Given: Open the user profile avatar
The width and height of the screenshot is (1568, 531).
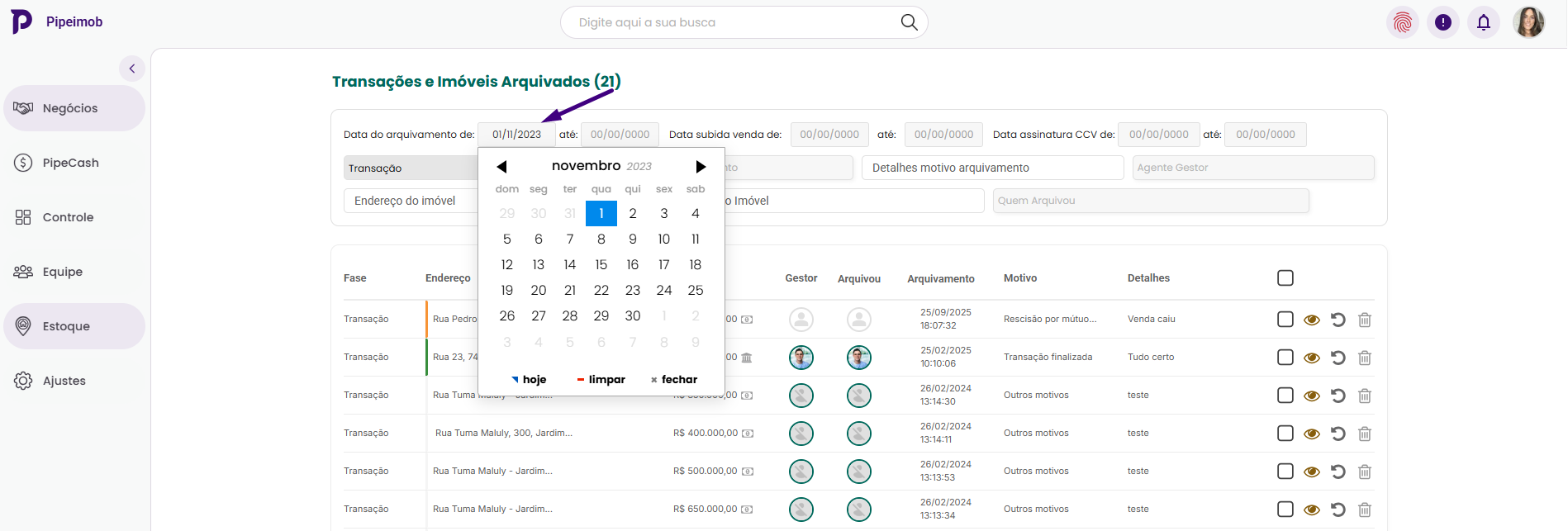Looking at the screenshot, I should [x=1528, y=22].
